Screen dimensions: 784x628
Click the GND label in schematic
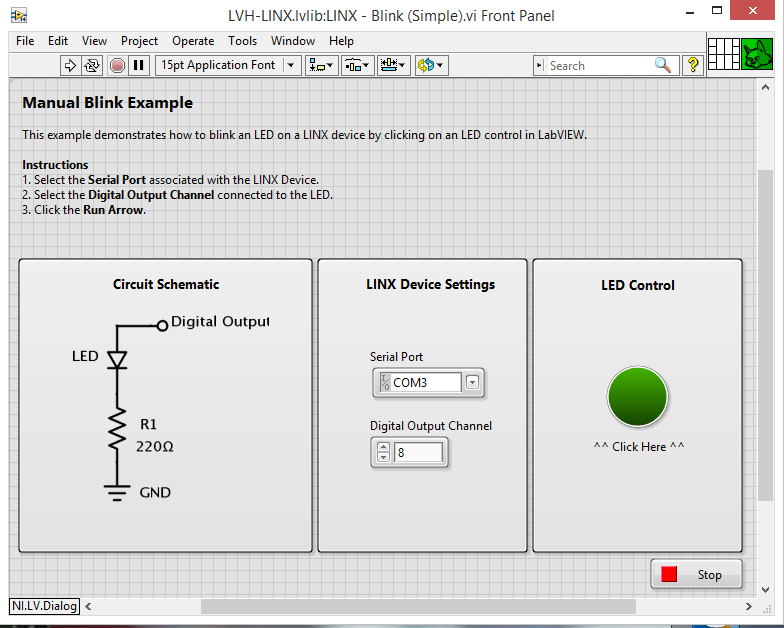click(x=156, y=492)
